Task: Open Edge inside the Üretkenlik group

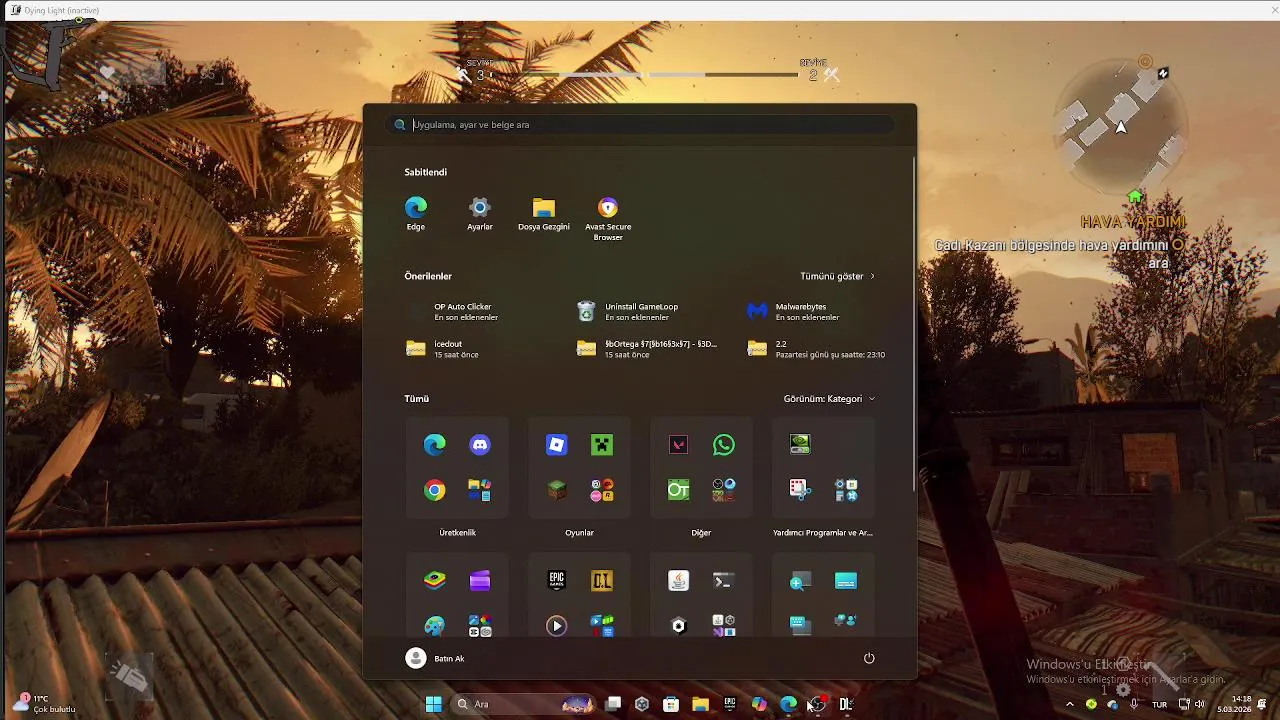Action: tap(434, 445)
